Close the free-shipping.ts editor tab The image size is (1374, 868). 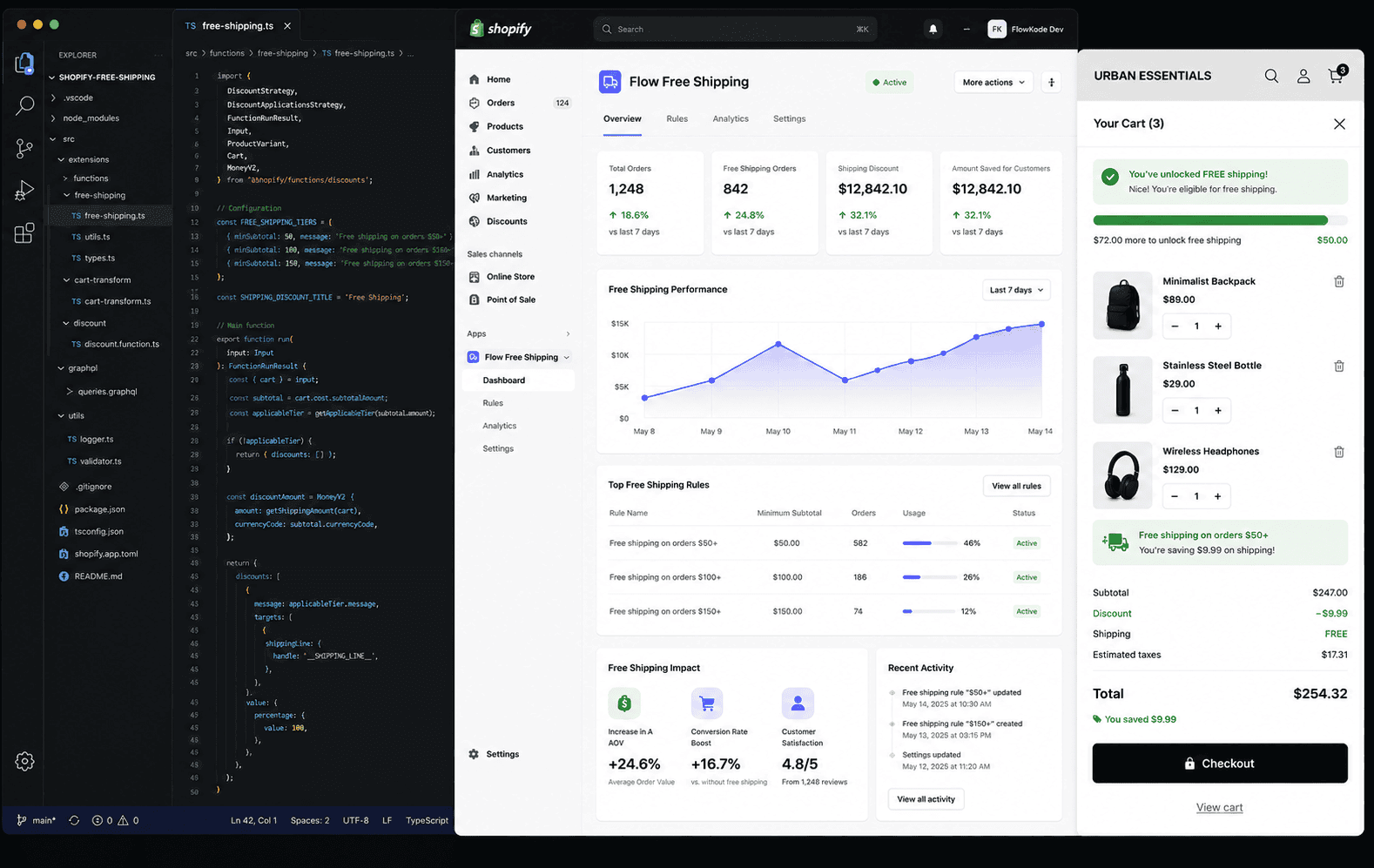click(287, 26)
